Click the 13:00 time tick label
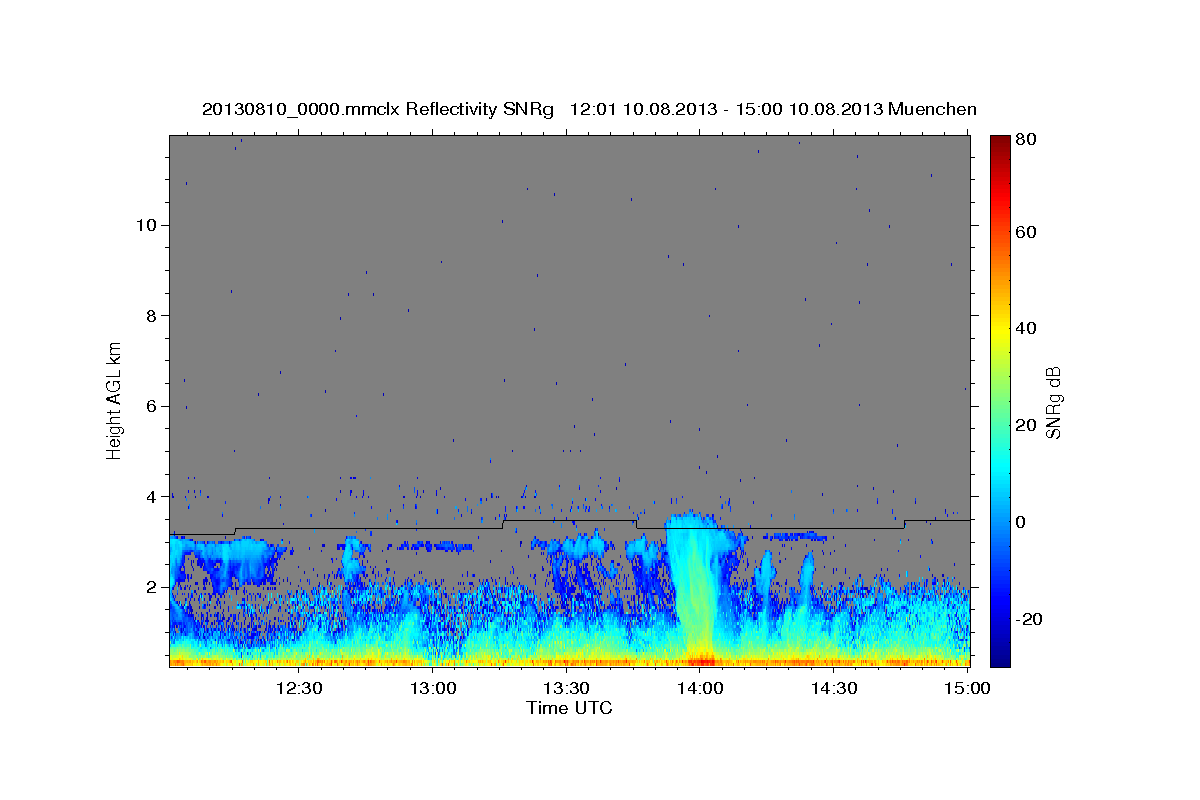 (x=433, y=688)
